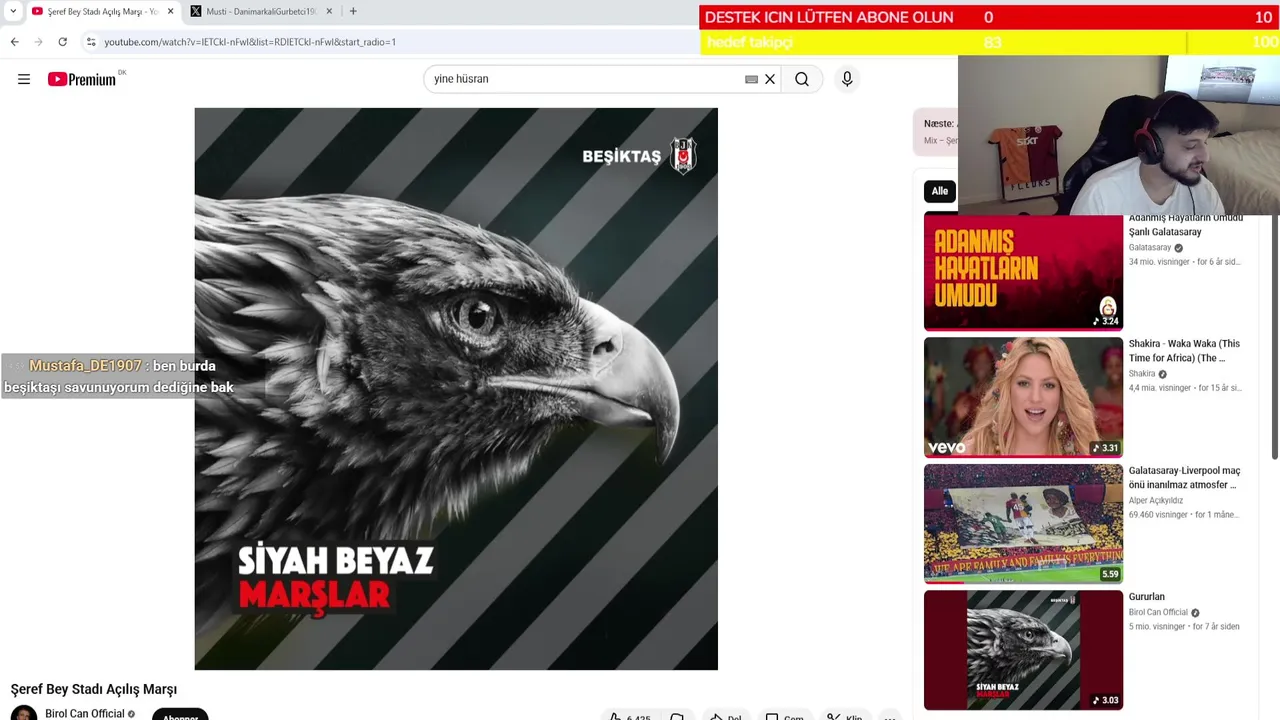Open the Birol Can Official channel avatar
1280x720 pixels.
coord(24,713)
